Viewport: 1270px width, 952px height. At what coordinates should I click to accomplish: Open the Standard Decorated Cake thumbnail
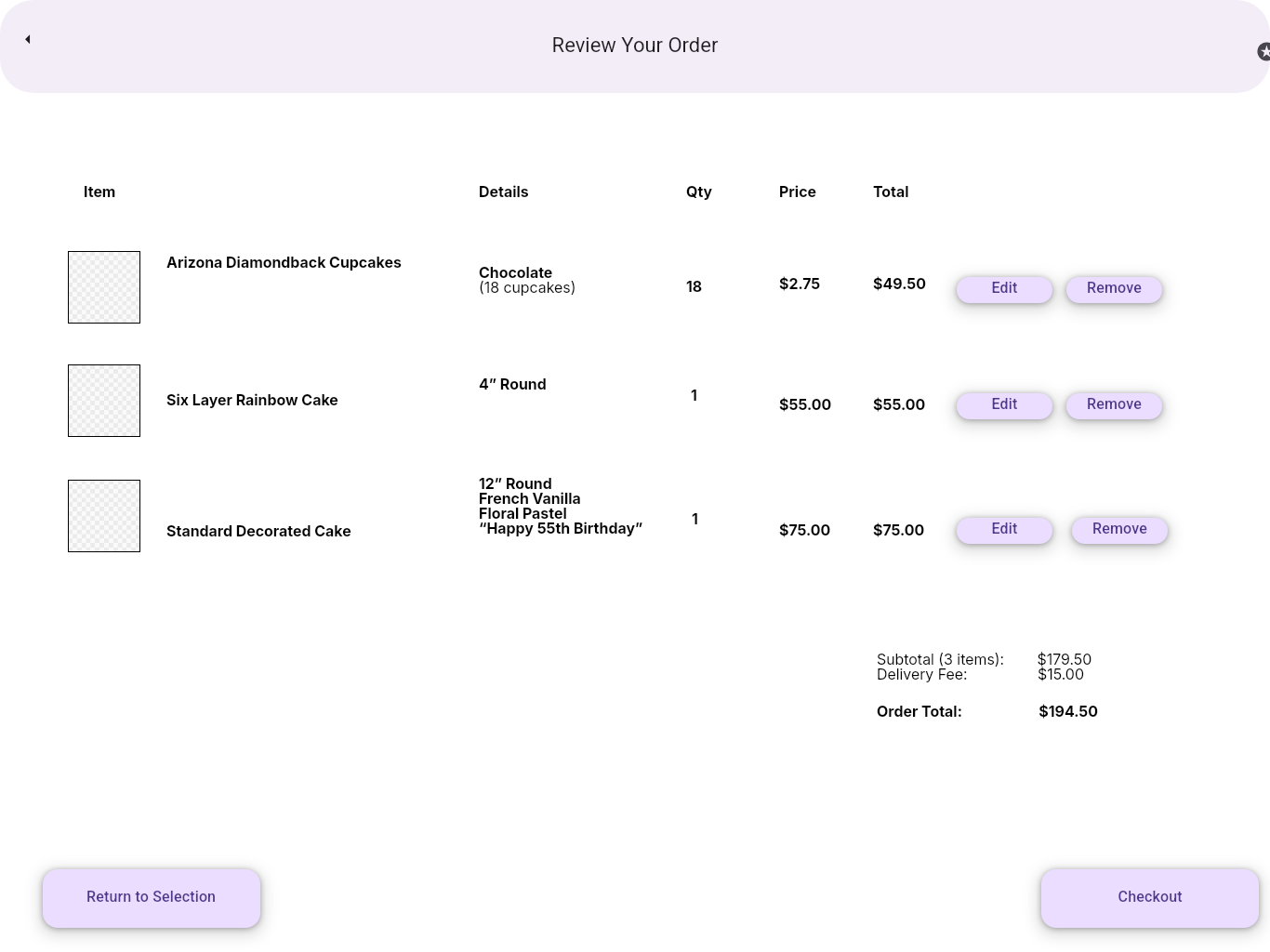pos(104,516)
